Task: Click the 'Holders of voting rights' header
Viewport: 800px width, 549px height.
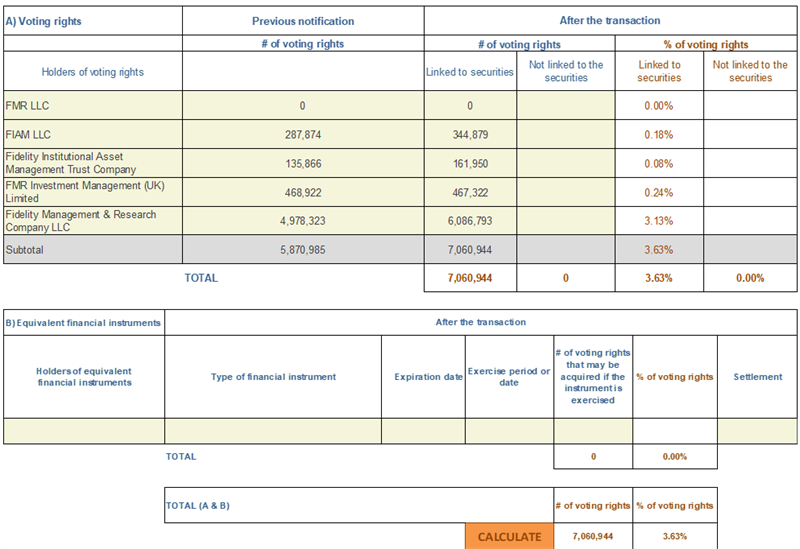Action: click(x=93, y=72)
